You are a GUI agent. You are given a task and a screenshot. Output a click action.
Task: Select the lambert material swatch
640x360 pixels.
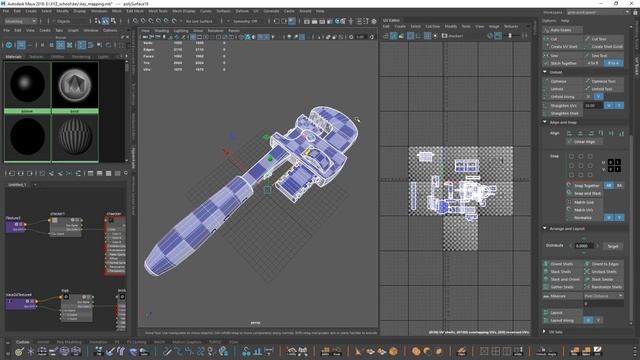pyautogui.click(x=27, y=87)
